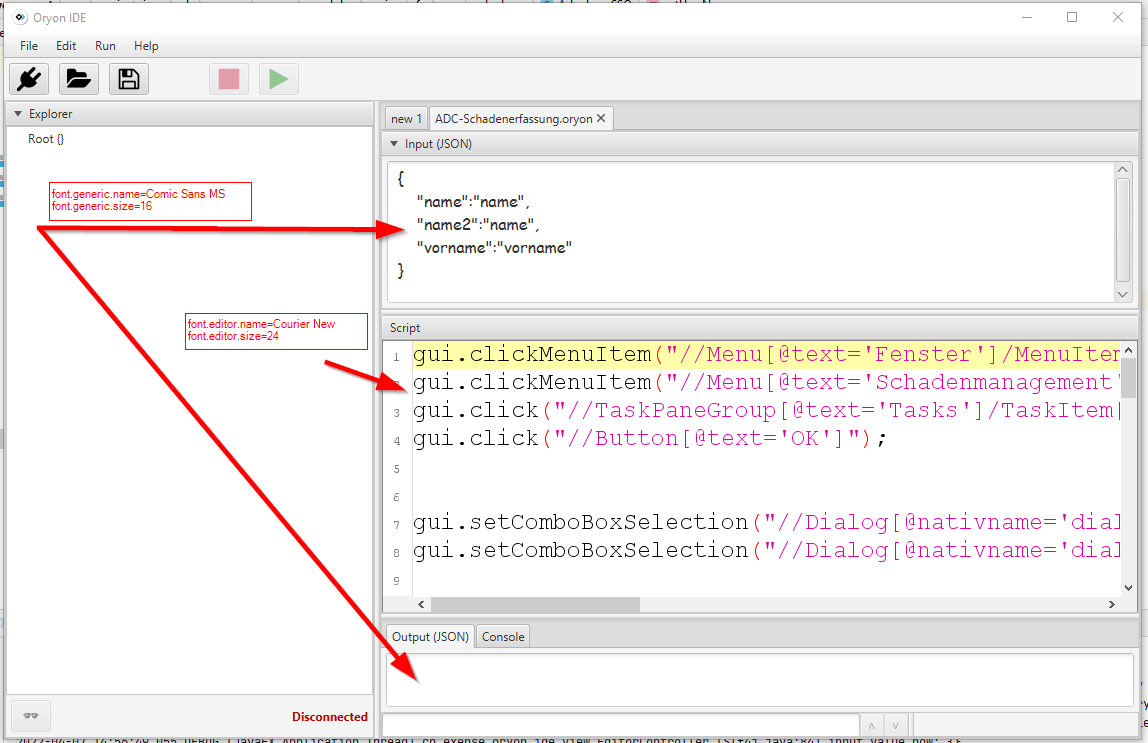Switch to the new 1 tab
The width and height of the screenshot is (1148, 743).
pyautogui.click(x=406, y=118)
